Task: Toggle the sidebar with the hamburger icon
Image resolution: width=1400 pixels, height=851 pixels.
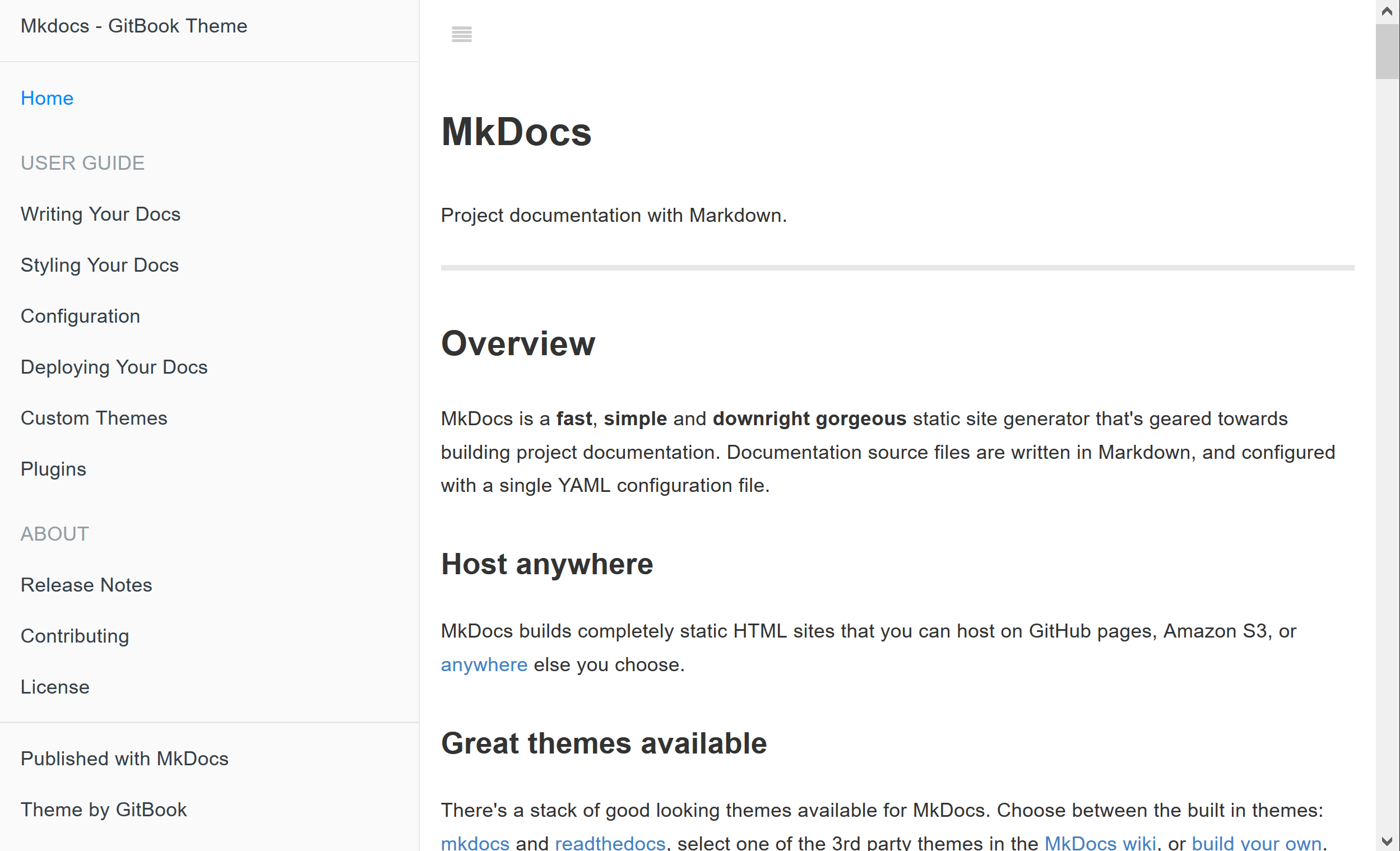Action: (461, 34)
